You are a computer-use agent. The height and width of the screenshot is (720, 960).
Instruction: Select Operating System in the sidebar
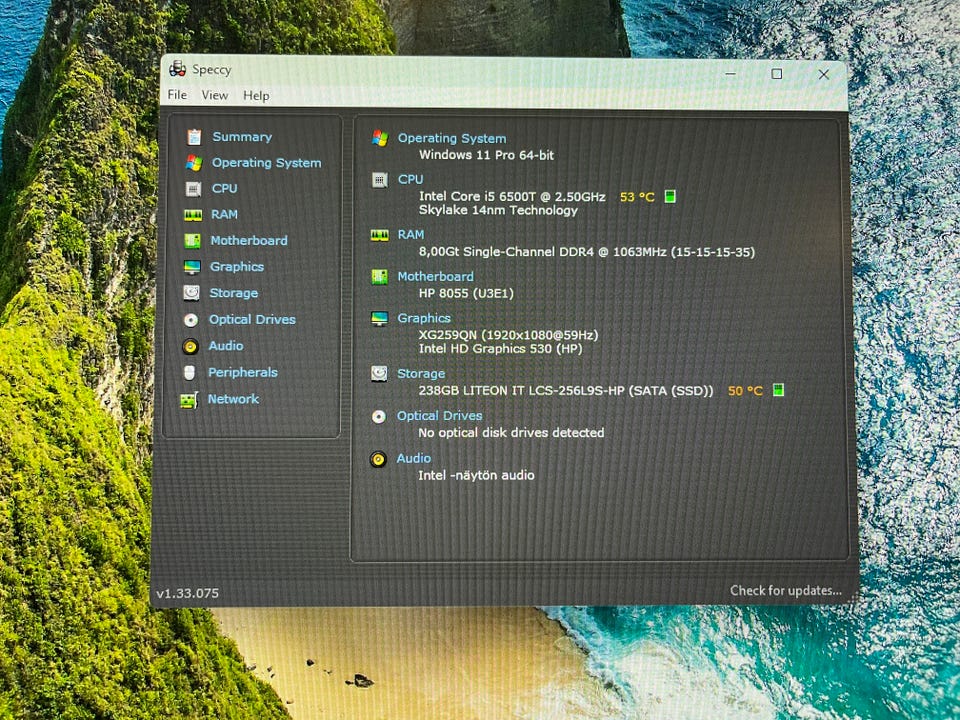266,163
